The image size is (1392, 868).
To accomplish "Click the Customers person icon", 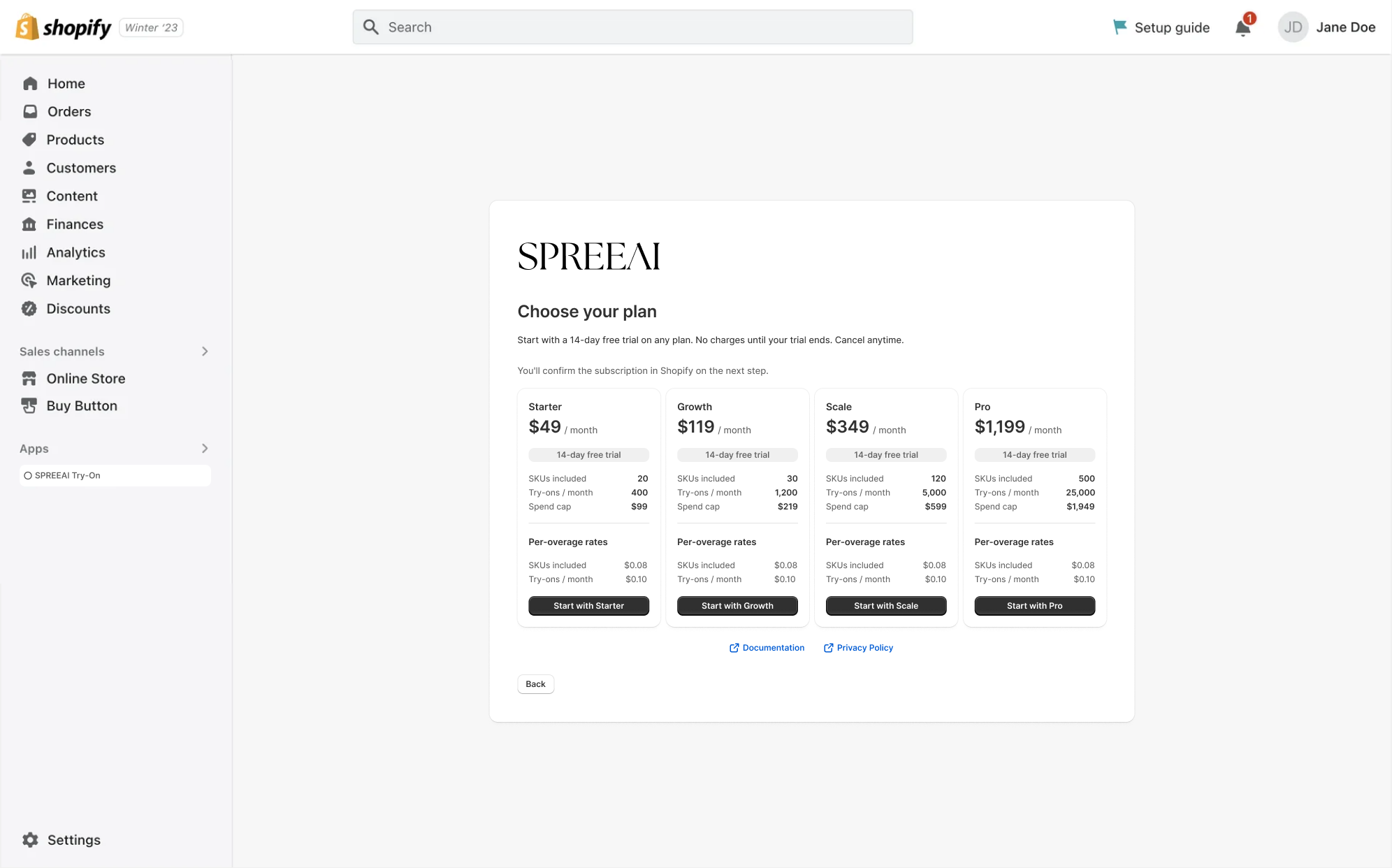I will click(x=29, y=168).
